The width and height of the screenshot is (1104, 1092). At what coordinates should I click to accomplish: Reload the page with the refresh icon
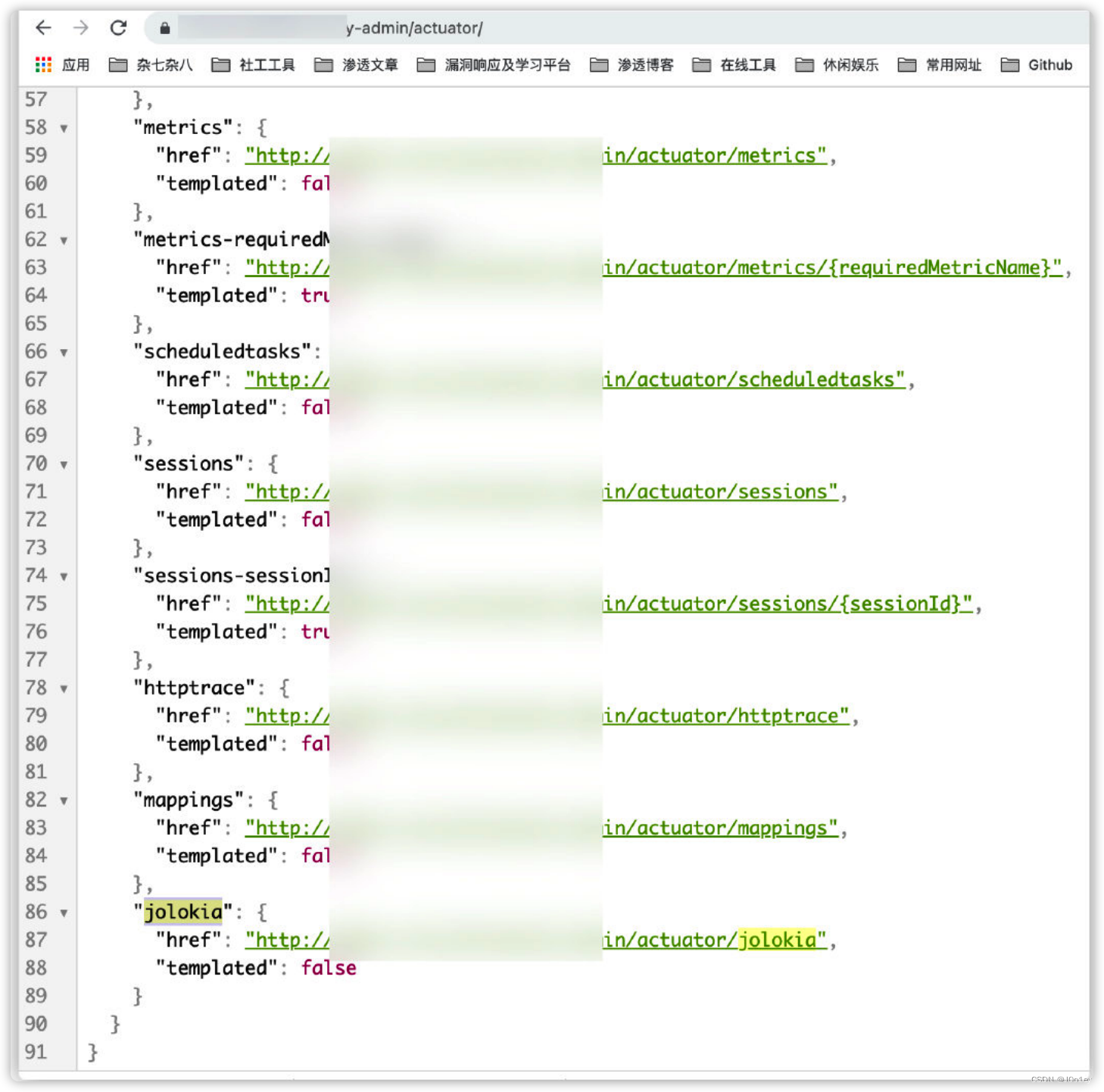pos(118,28)
